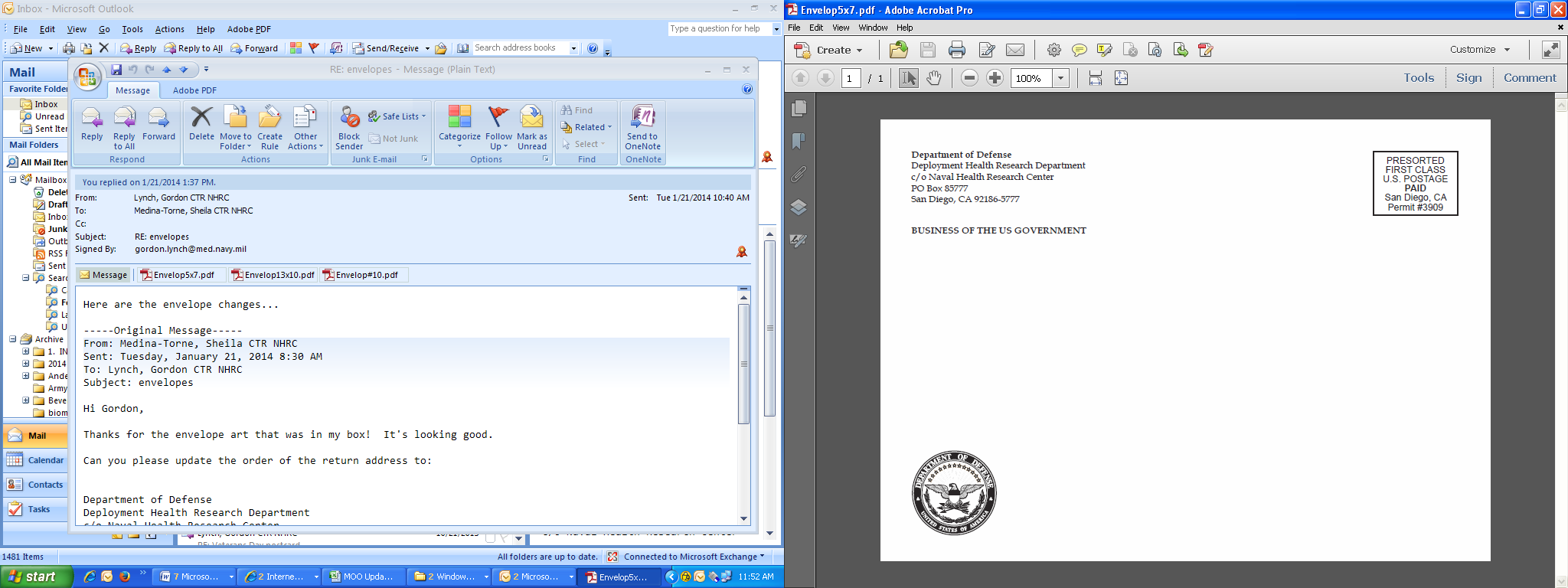Image resolution: width=1568 pixels, height=588 pixels.
Task: Open the Envelop#10.pdf attachment
Action: pyautogui.click(x=361, y=275)
